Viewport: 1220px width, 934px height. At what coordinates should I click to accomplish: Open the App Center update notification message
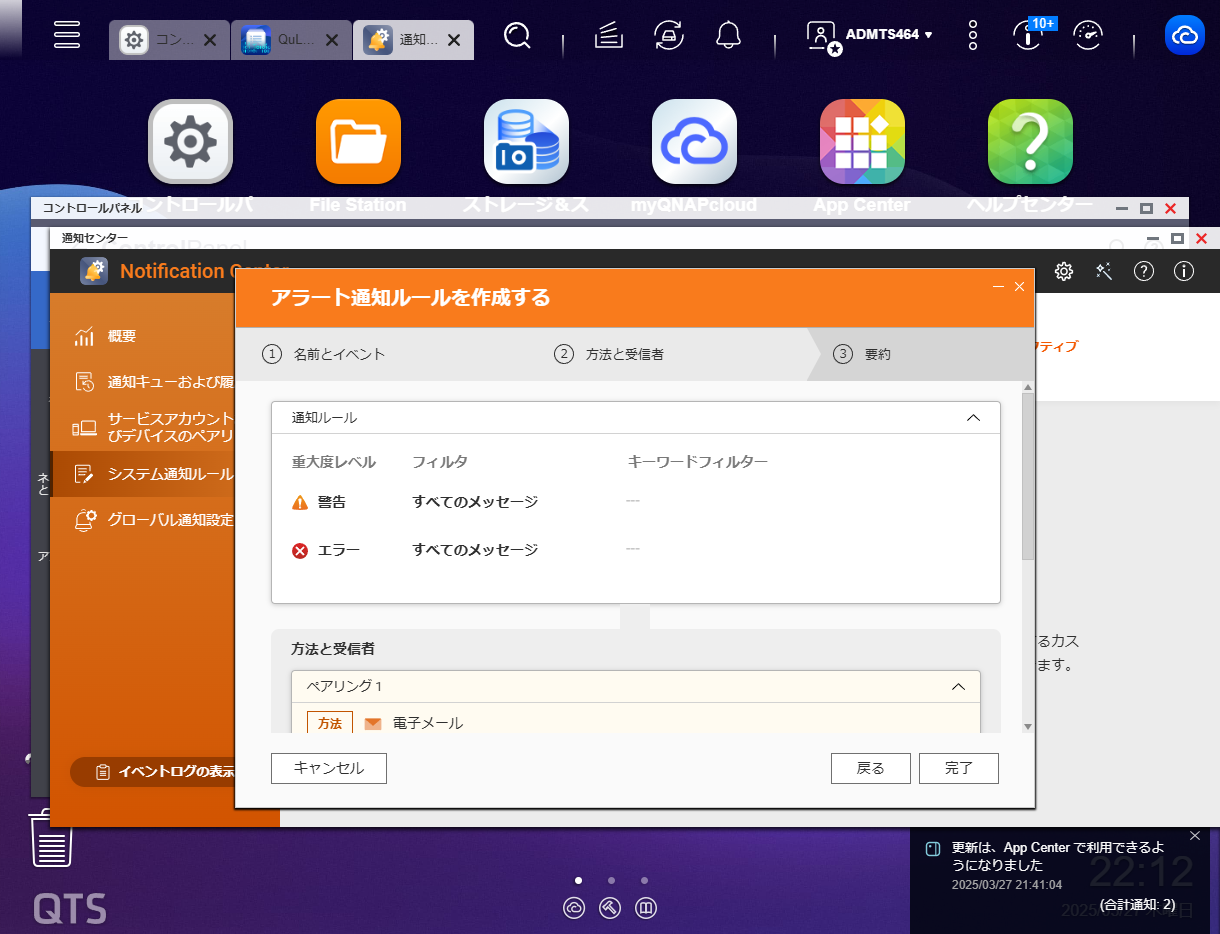1057,856
